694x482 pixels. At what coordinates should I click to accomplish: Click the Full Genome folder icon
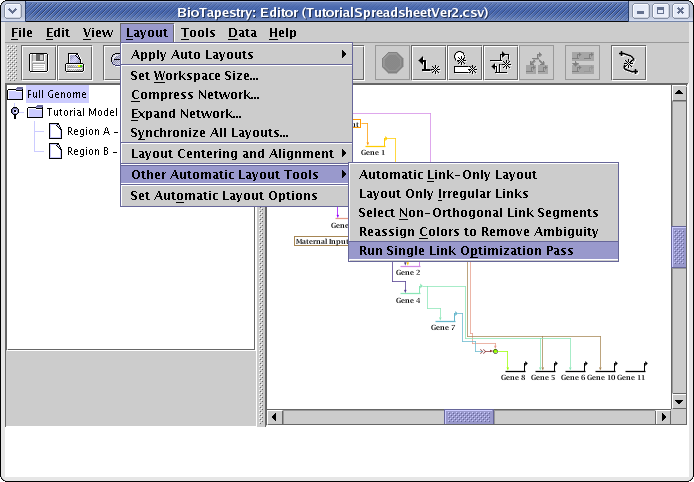pos(17,94)
